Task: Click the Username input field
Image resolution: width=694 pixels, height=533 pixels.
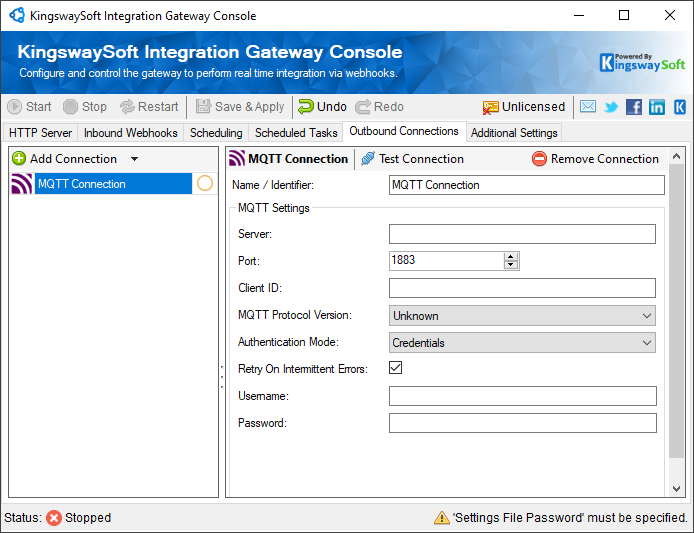Action: 523,396
